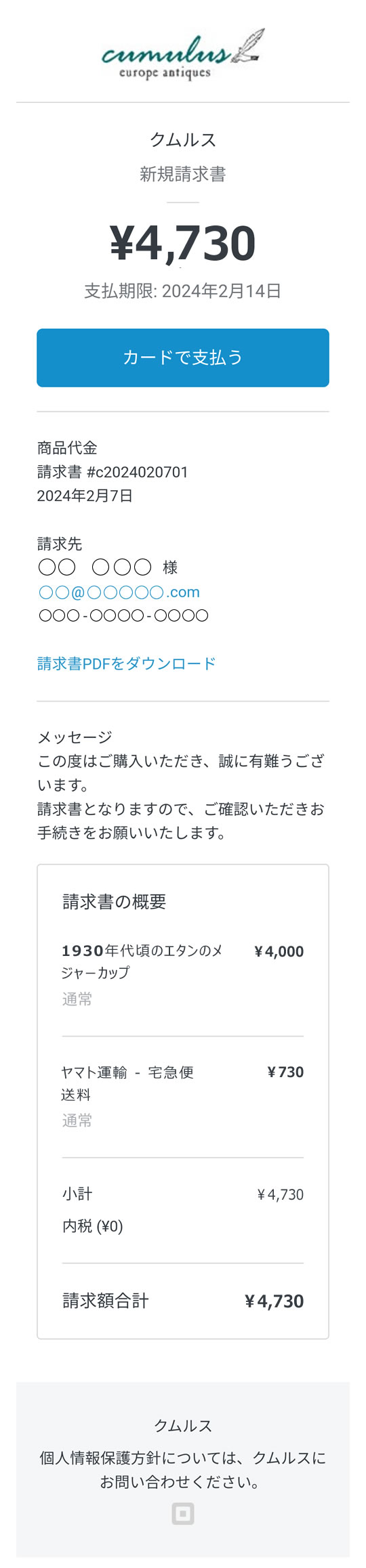This screenshot has height=1568, width=366.
Task: Click the ¥4,730 amount heading
Action: pyautogui.click(x=183, y=243)
